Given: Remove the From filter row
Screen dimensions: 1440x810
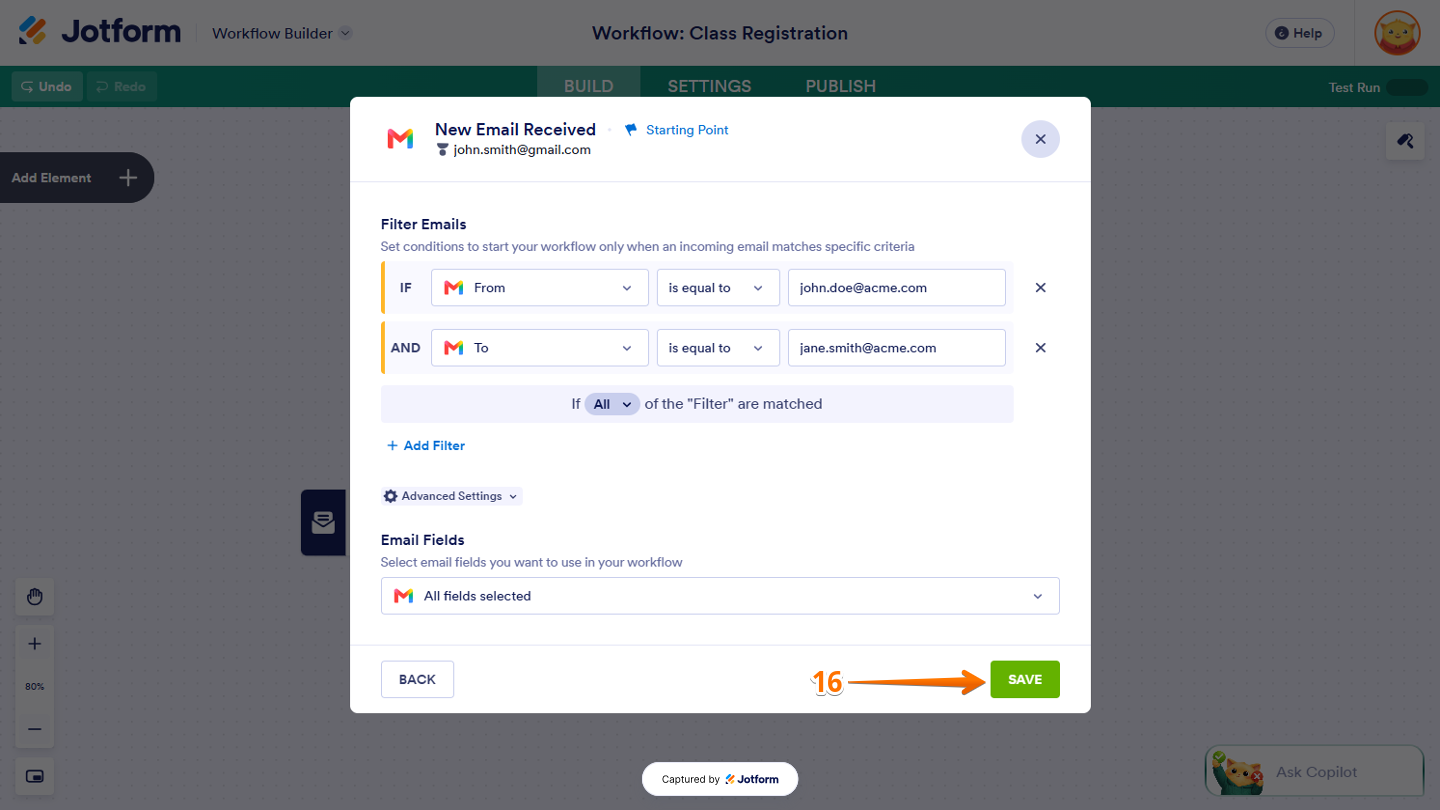Looking at the screenshot, I should pos(1040,288).
